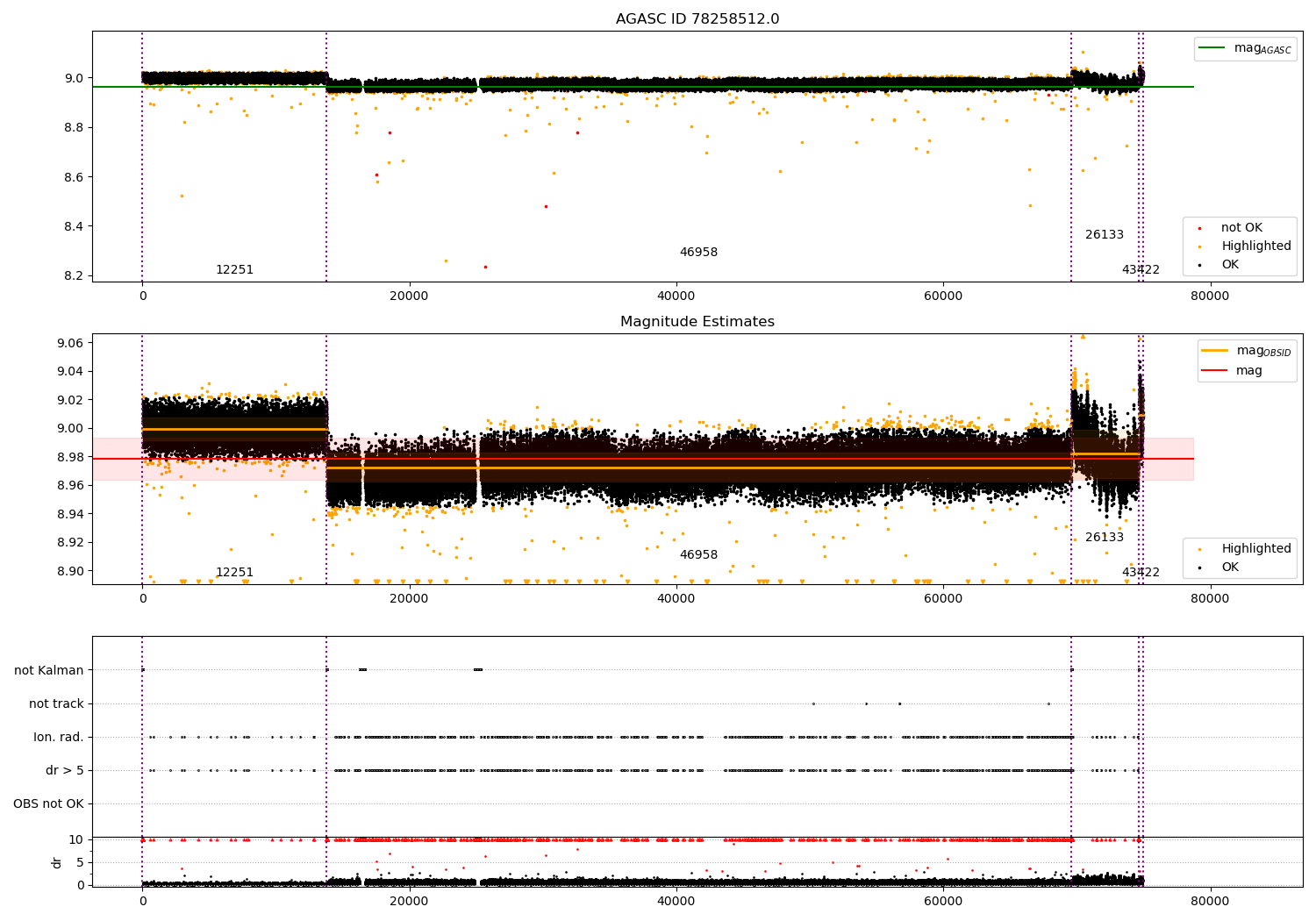This screenshot has height=921, width=1316.
Task: Click the '5' tick on the dr axis
Action: click(80, 862)
